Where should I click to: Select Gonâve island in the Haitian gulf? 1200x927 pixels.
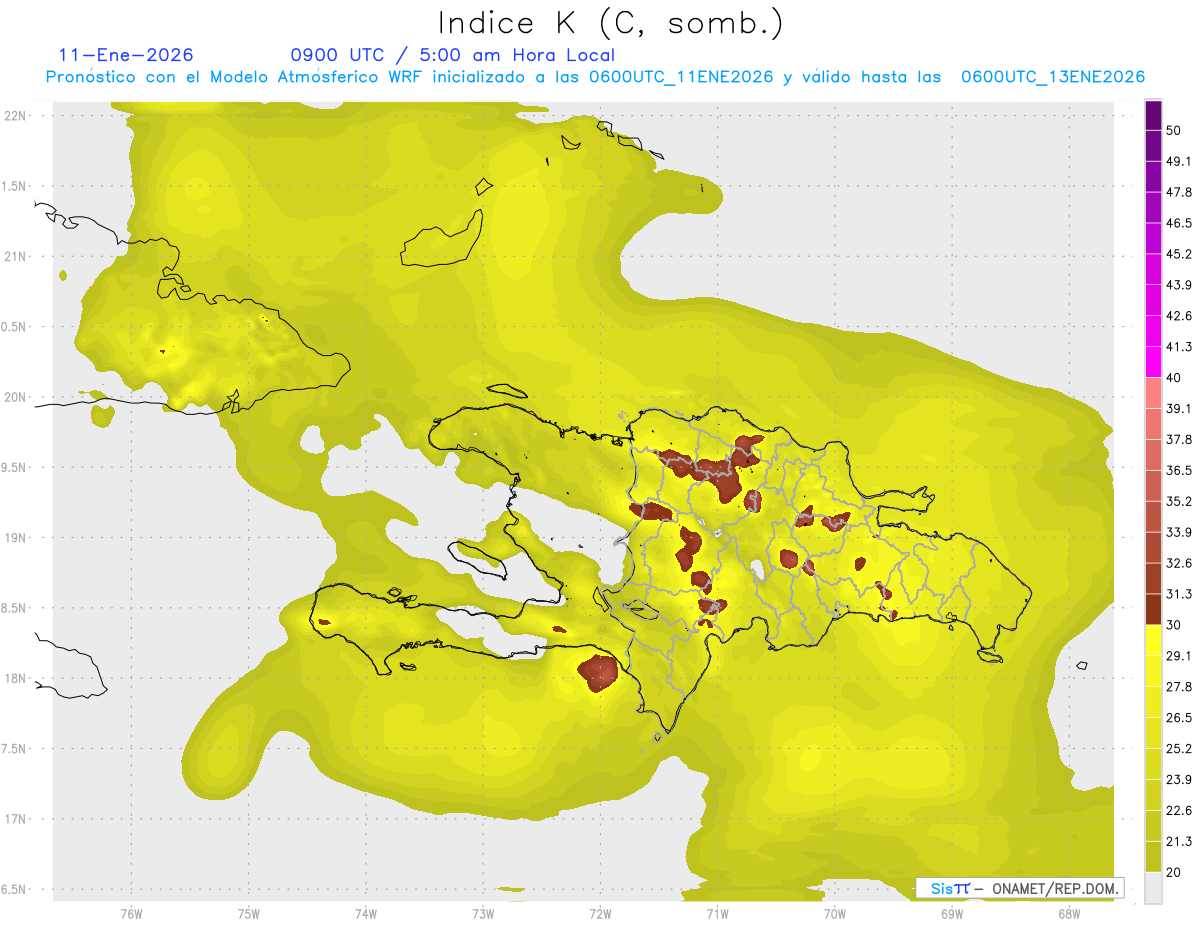[x=477, y=554]
